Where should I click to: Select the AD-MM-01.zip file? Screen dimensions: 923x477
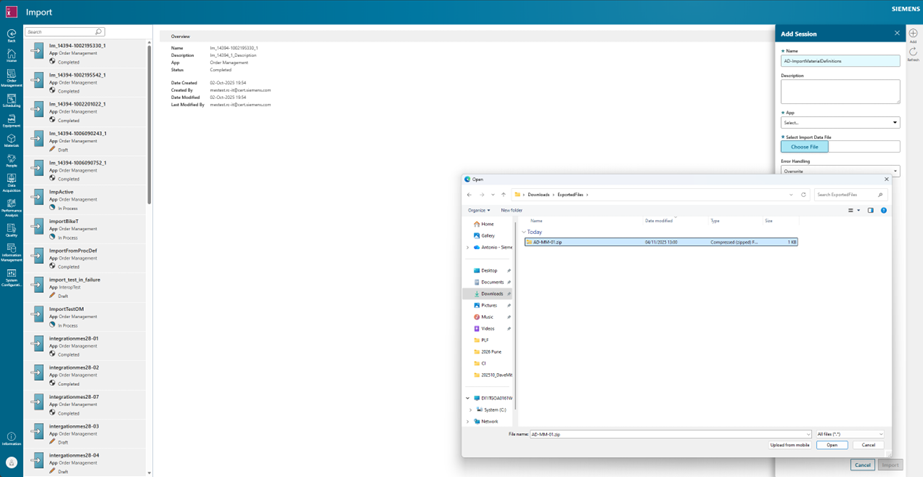click(x=548, y=242)
